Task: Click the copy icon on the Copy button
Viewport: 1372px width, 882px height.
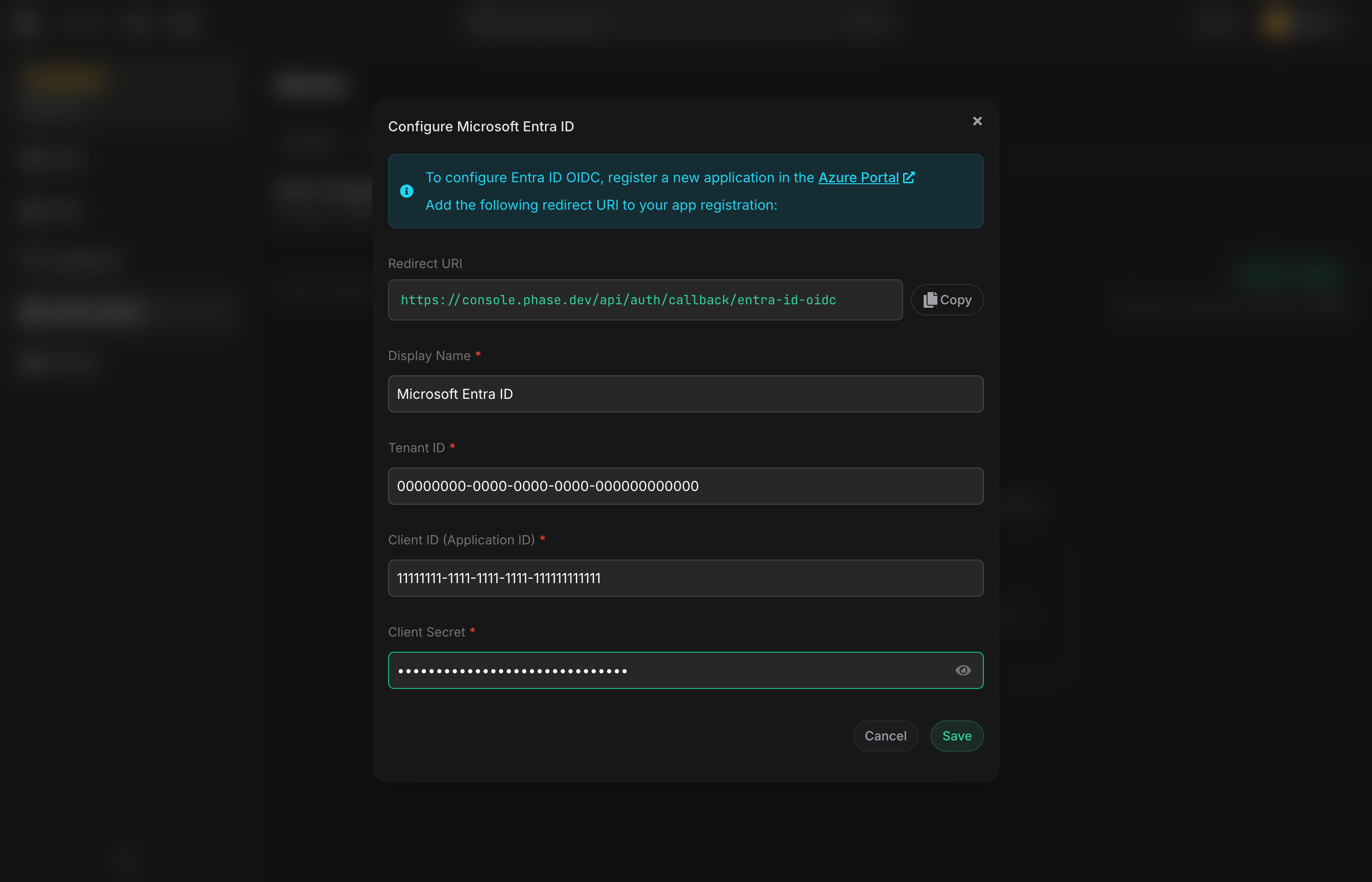Action: pos(930,299)
